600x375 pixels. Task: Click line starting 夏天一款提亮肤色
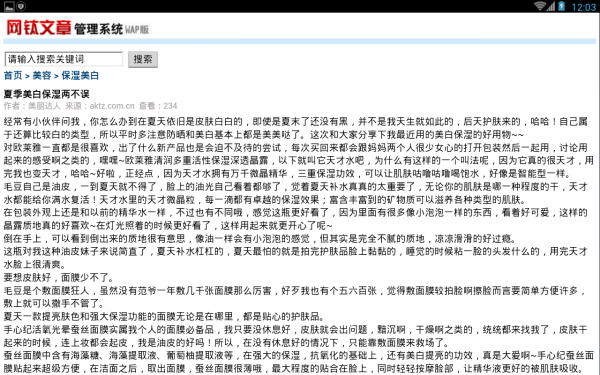pyautogui.click(x=164, y=317)
